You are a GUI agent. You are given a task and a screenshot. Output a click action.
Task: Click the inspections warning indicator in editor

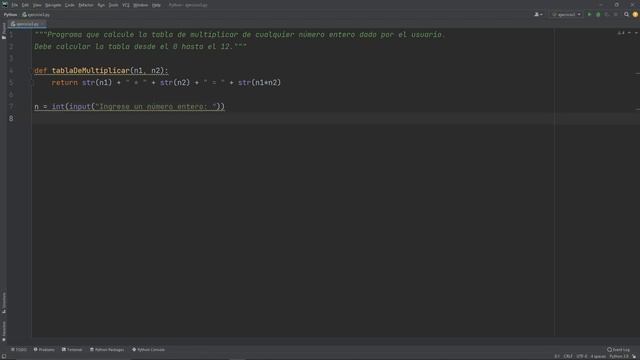[621, 33]
